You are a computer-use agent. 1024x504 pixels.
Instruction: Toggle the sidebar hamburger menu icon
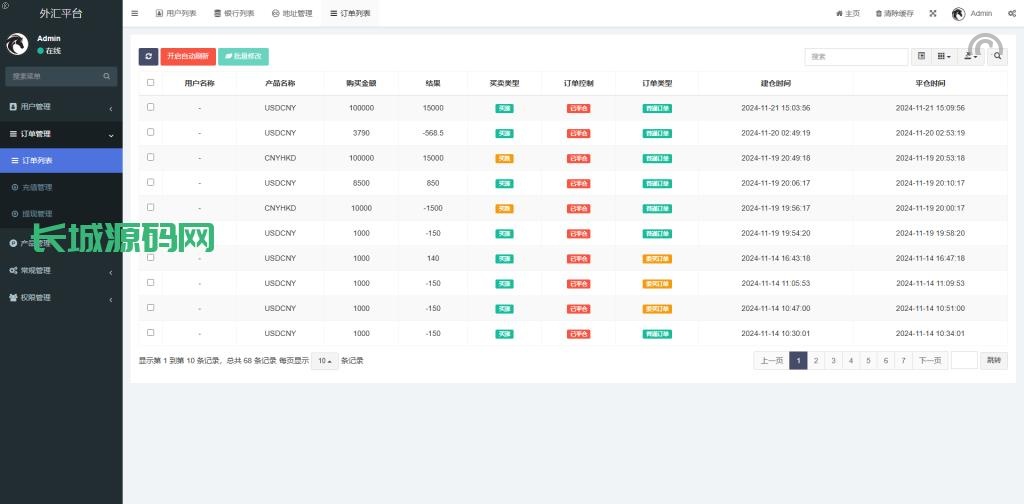(x=135, y=13)
